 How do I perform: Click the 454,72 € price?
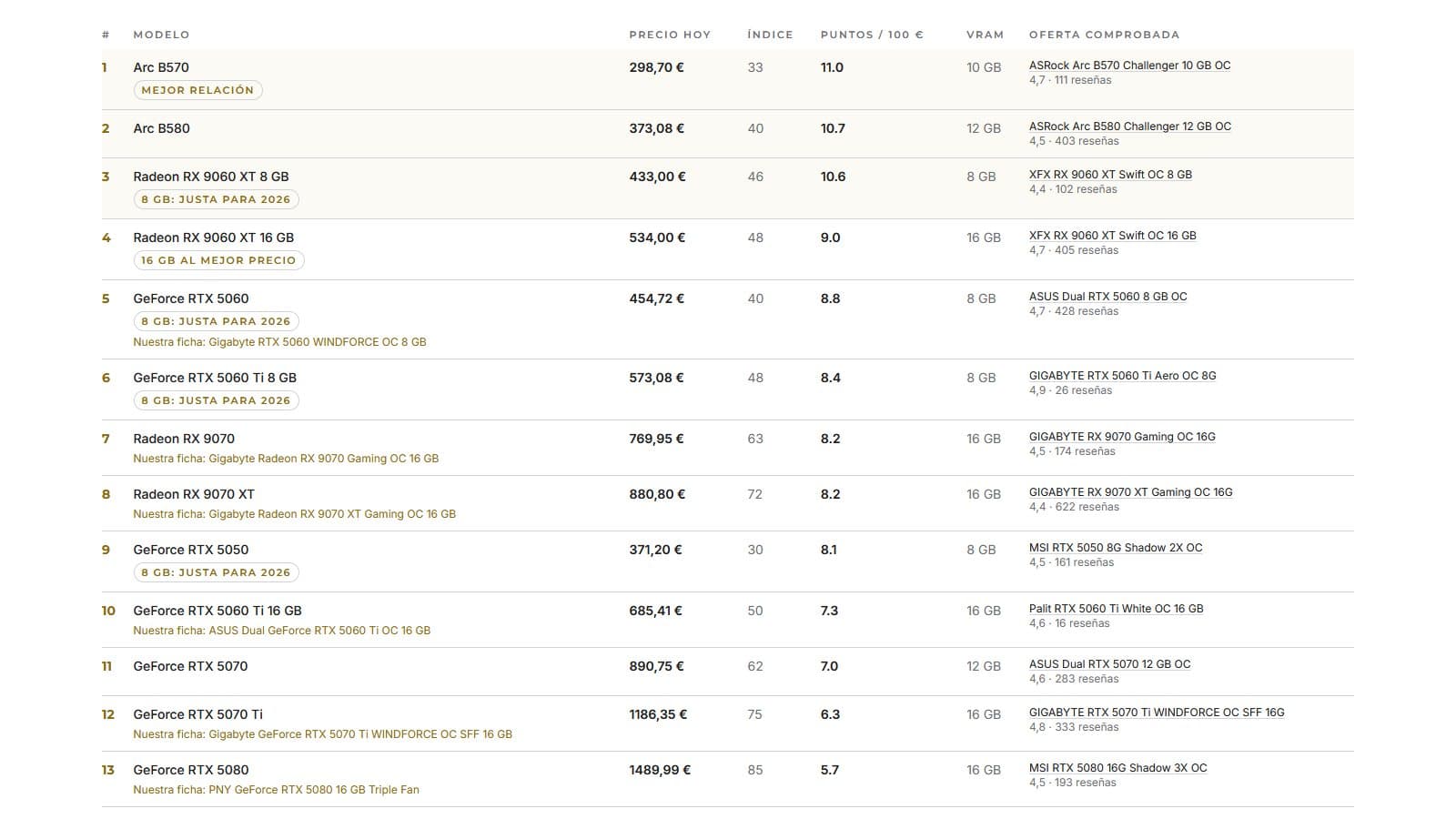657,298
